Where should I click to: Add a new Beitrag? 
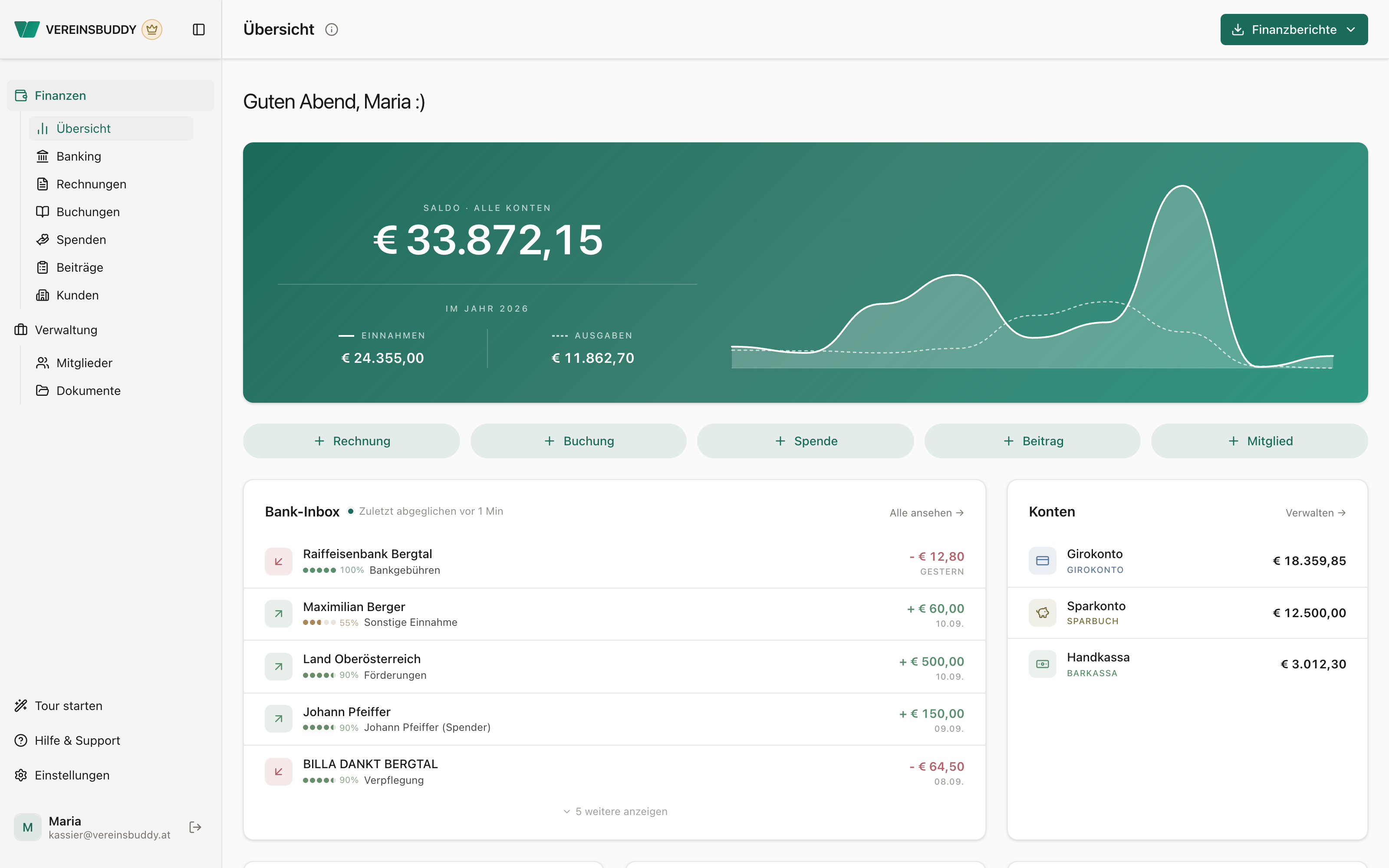1032,441
